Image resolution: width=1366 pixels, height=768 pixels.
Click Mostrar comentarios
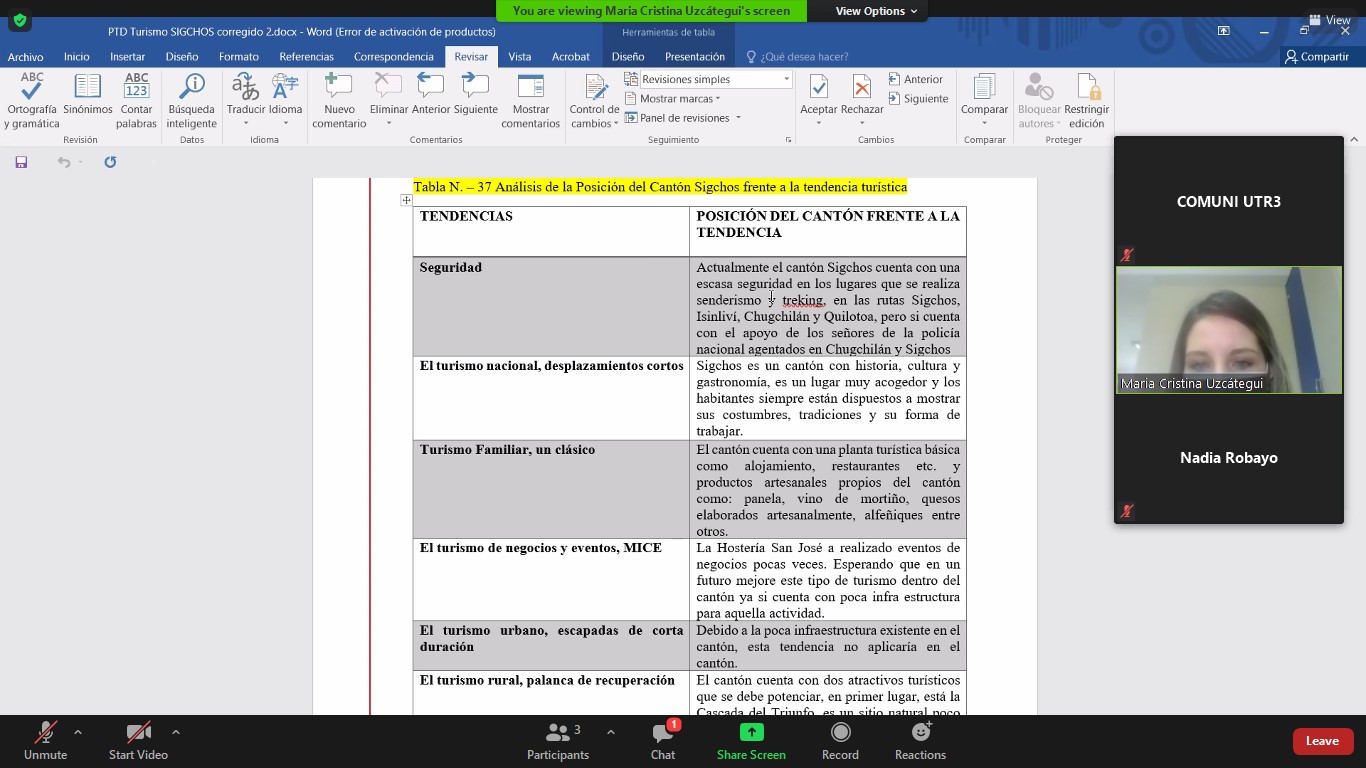531,100
